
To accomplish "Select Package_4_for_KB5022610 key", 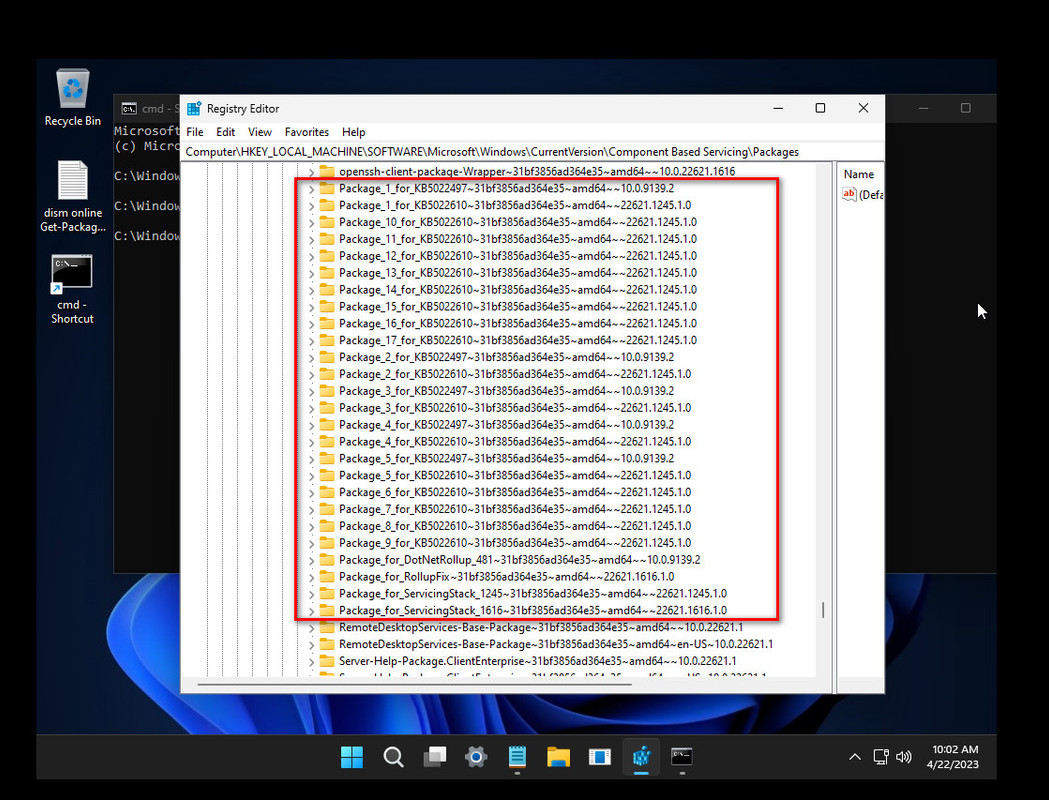I will [515, 441].
